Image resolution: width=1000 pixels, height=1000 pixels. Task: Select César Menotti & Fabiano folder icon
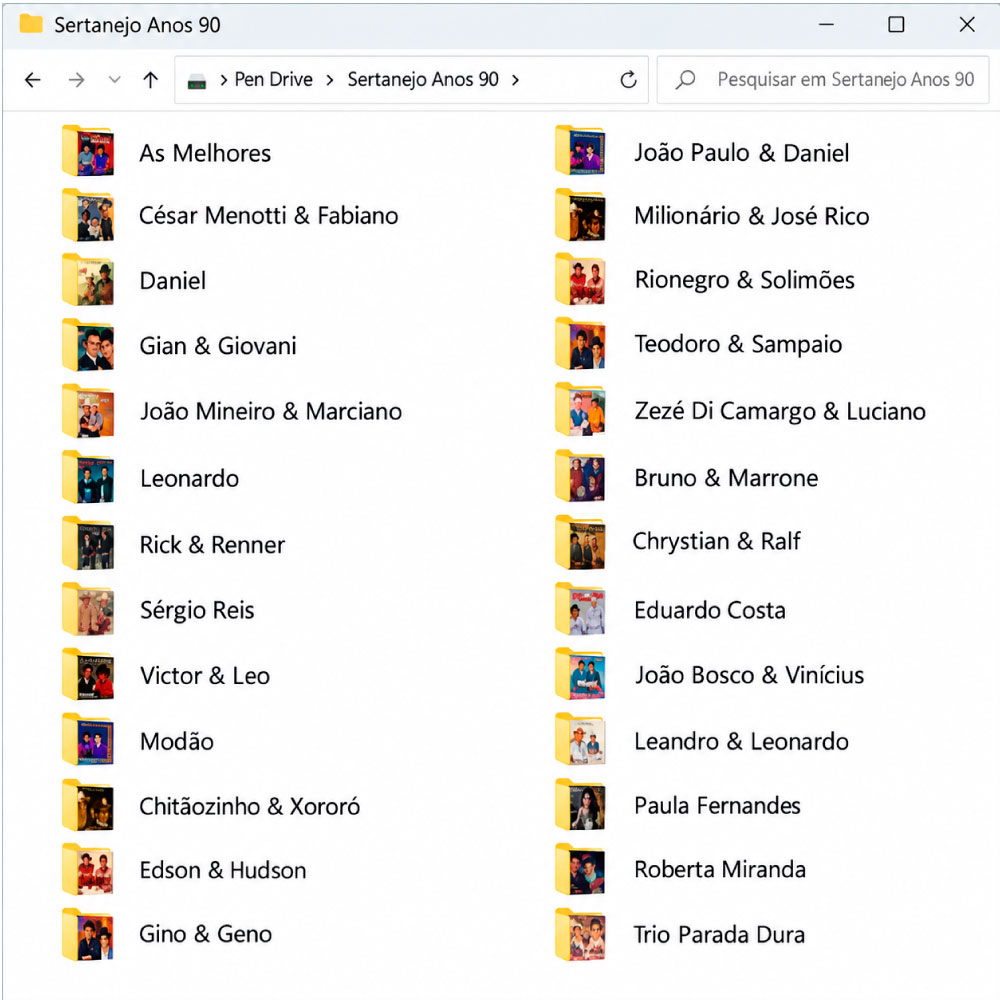click(88, 216)
